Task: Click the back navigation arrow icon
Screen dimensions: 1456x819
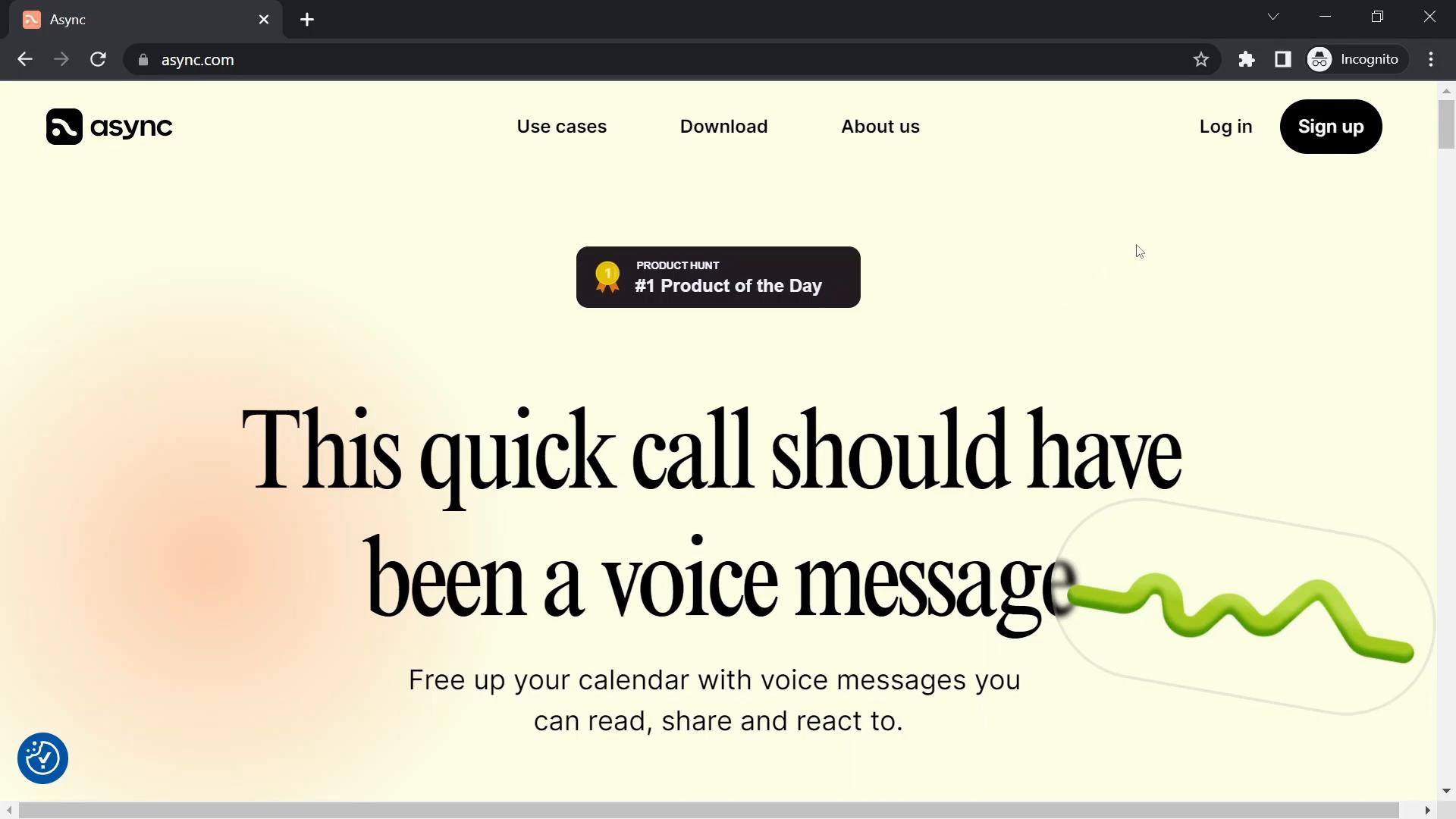Action: pyautogui.click(x=24, y=59)
